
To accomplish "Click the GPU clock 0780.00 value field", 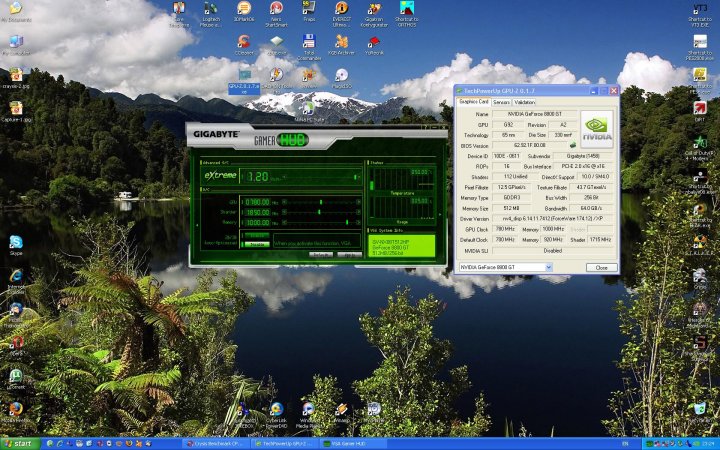I will click(258, 202).
